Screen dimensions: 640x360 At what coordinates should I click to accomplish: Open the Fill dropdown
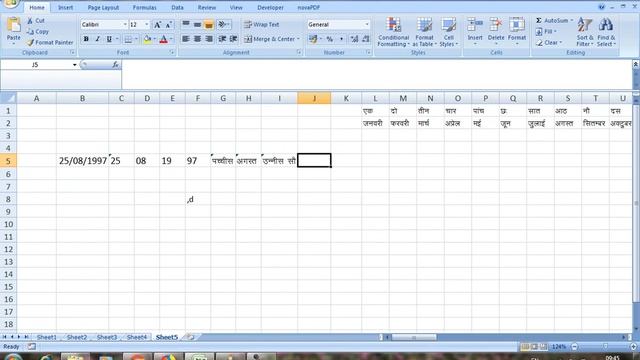546,31
